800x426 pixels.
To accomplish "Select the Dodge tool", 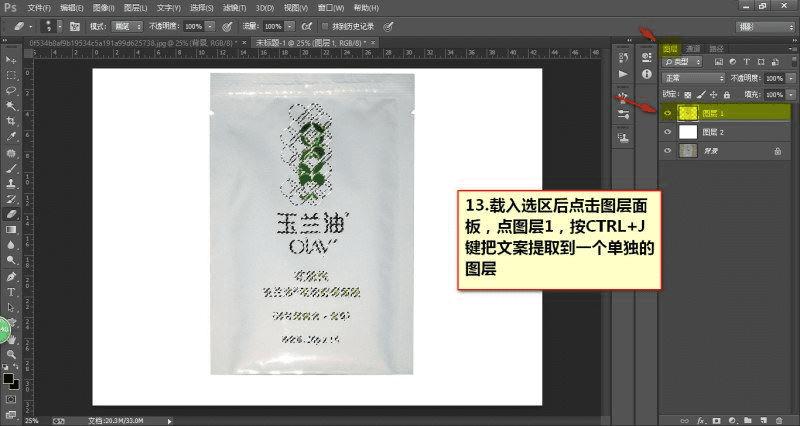I will pos(10,260).
